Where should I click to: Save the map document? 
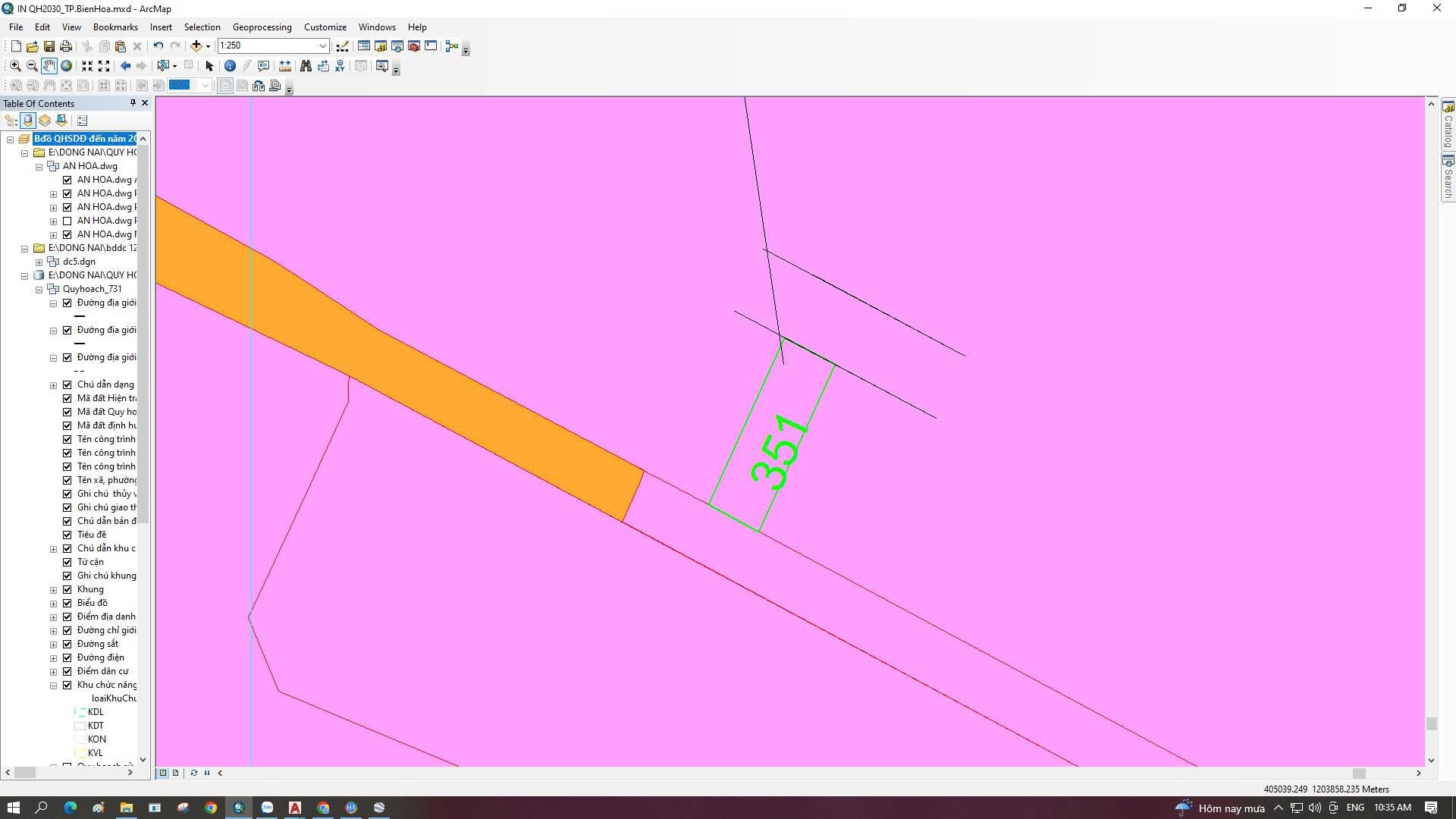tap(49, 46)
